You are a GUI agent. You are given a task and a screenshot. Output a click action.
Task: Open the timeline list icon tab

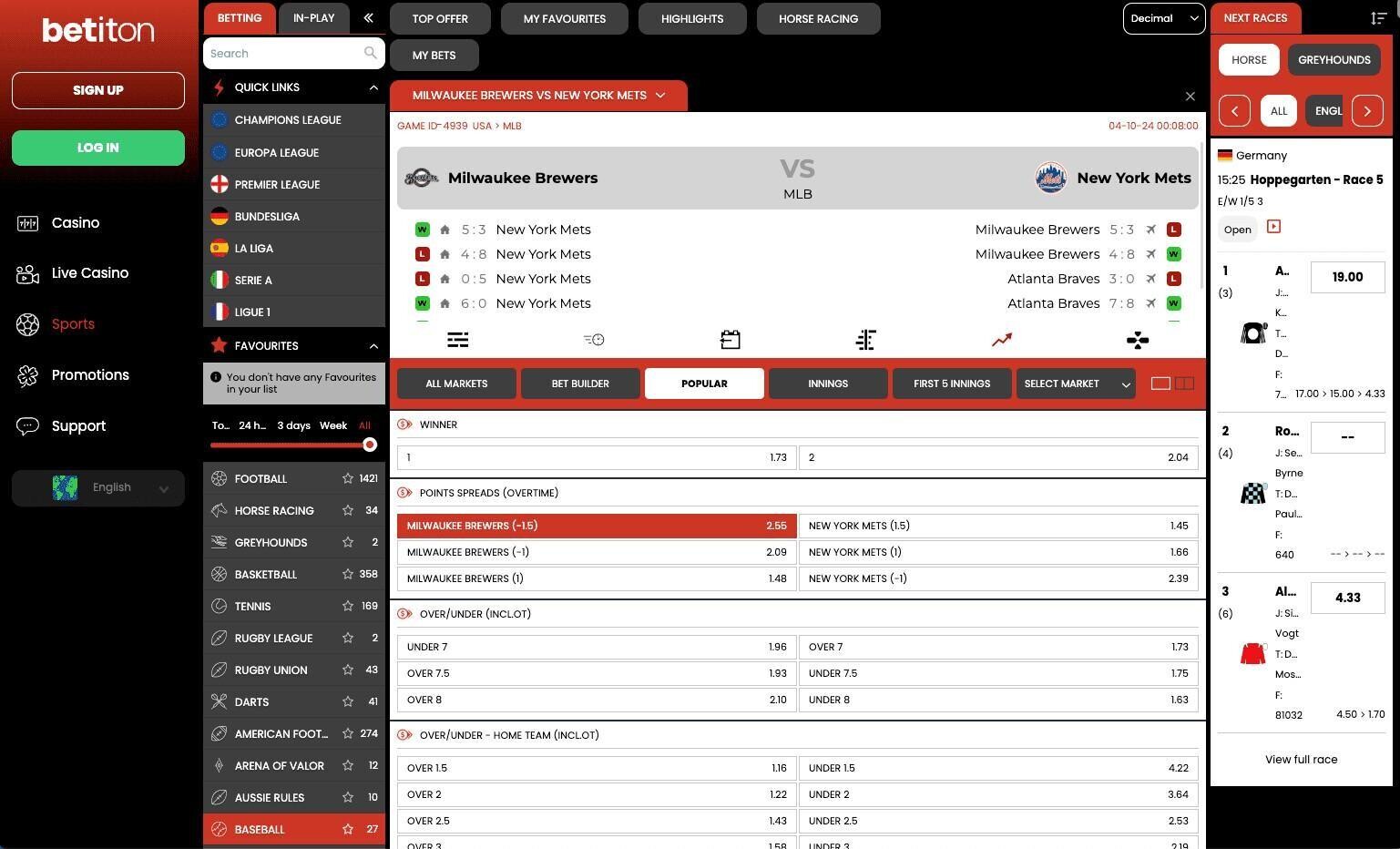(594, 340)
